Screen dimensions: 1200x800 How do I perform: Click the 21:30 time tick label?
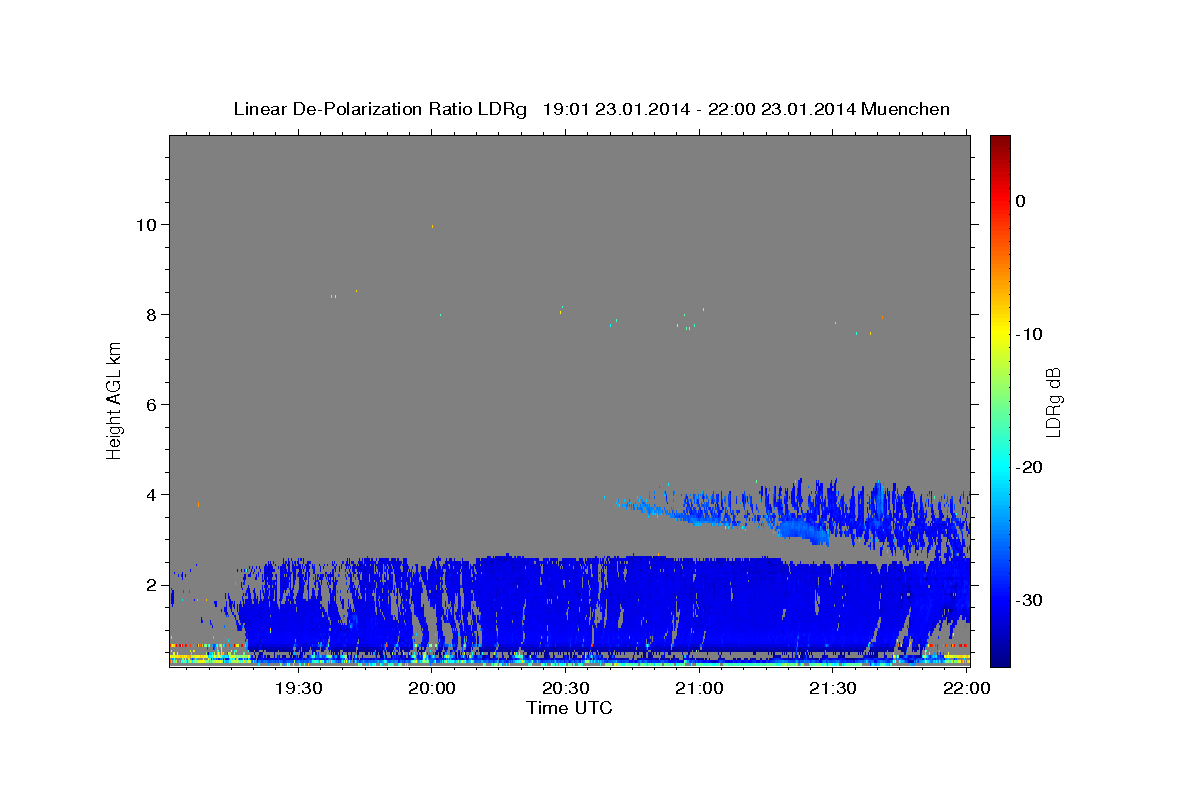833,688
